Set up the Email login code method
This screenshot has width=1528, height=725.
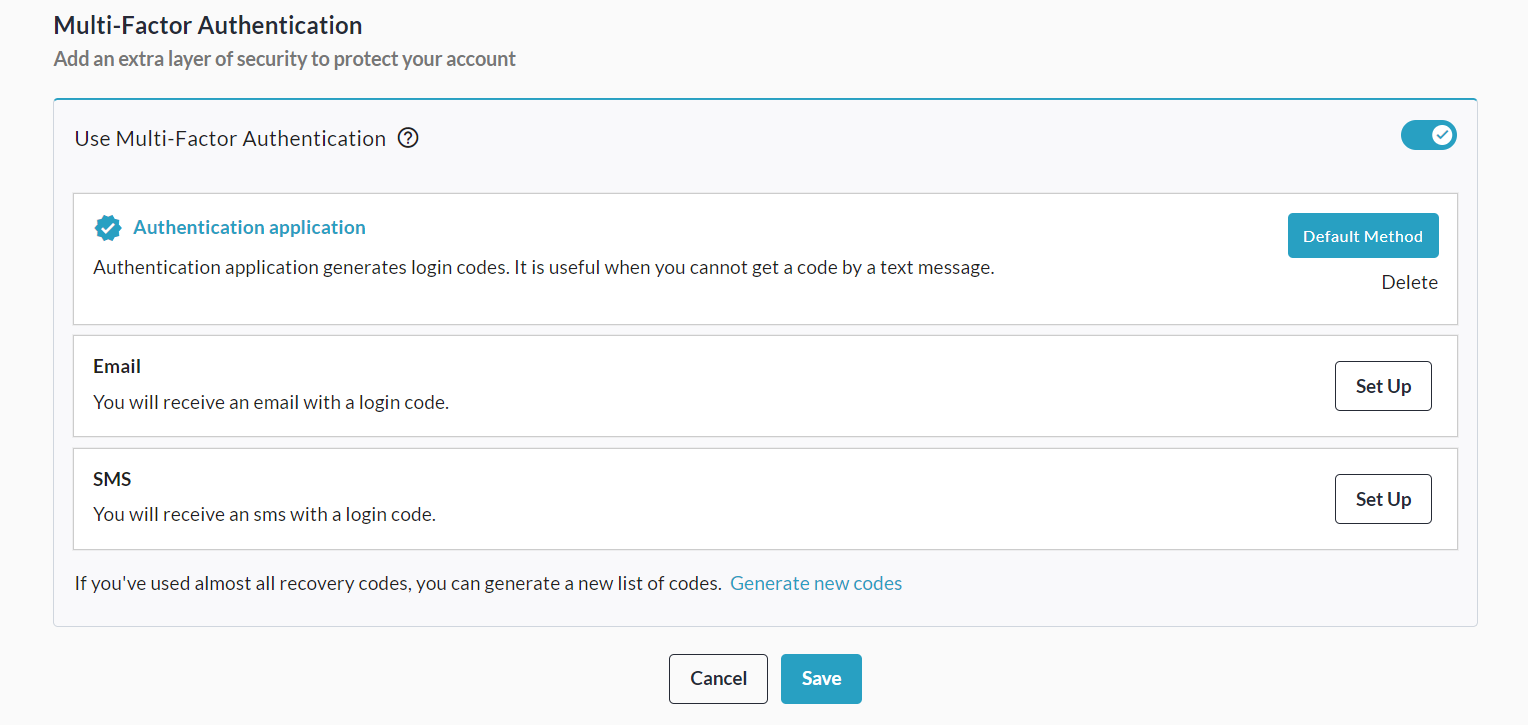tap(1383, 386)
